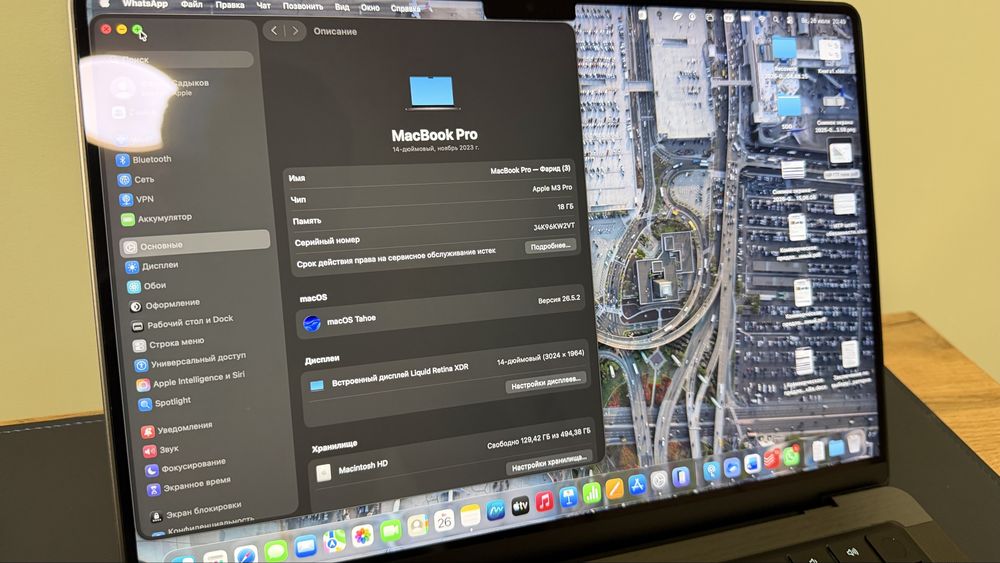1000x563 pixels.
Task: Open Аккумулятор battery settings
Action: pyautogui.click(x=156, y=218)
